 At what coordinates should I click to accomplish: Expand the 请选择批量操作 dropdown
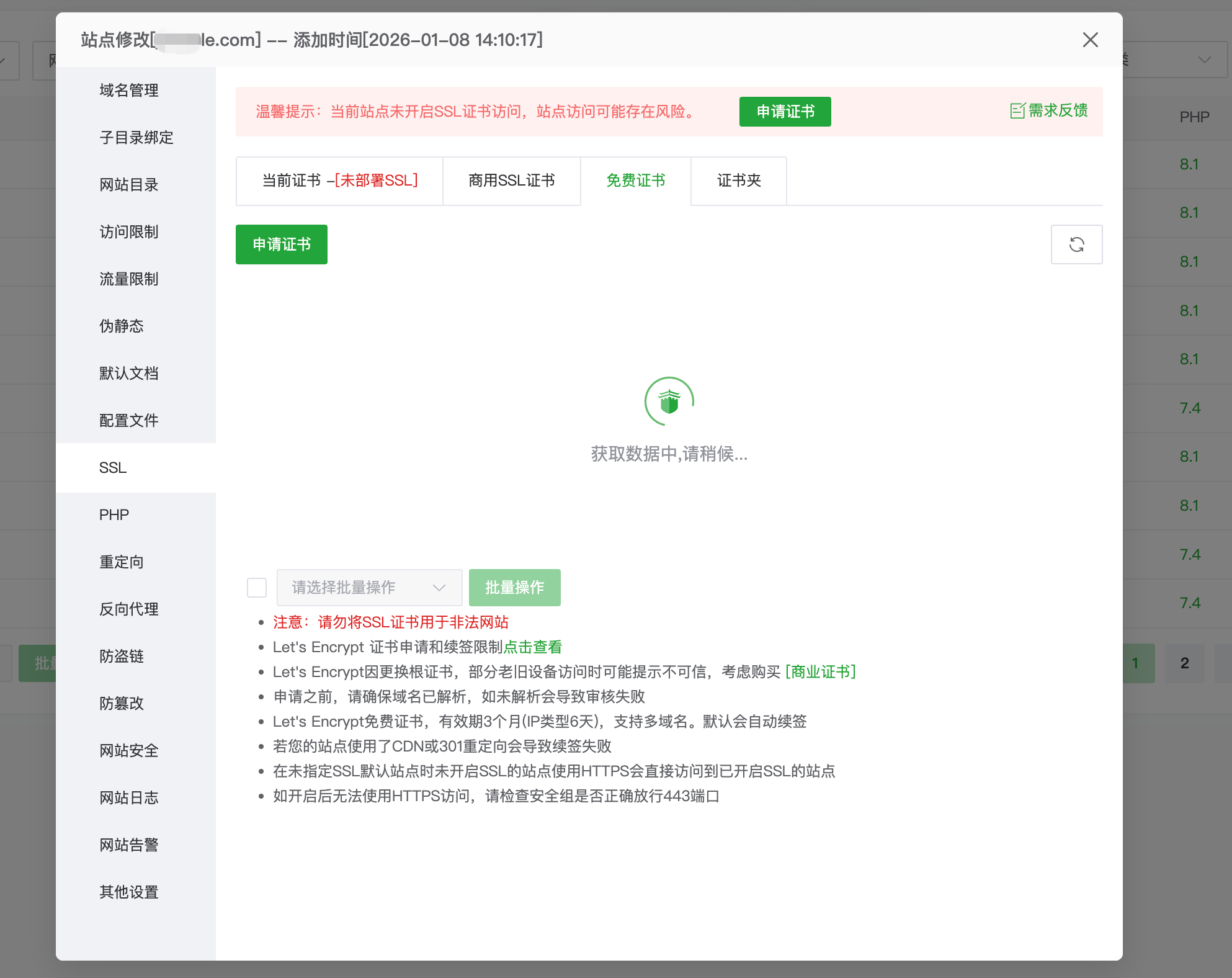click(x=369, y=588)
